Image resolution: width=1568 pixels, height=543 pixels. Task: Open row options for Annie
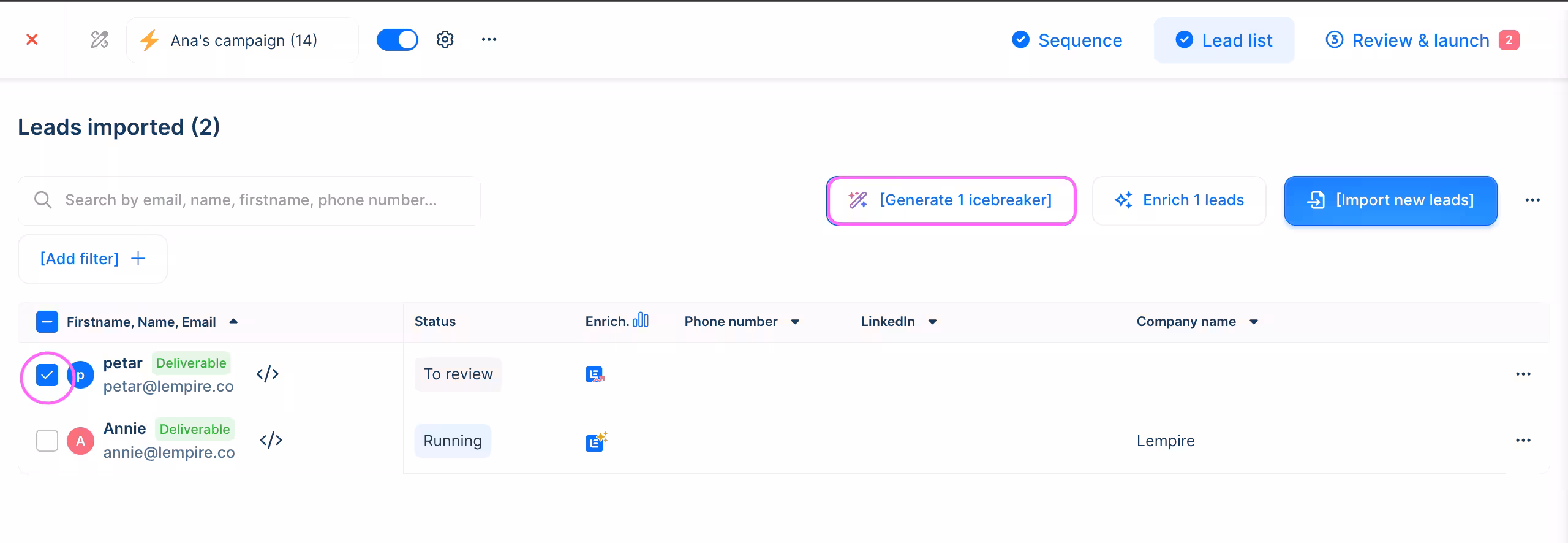(1523, 441)
